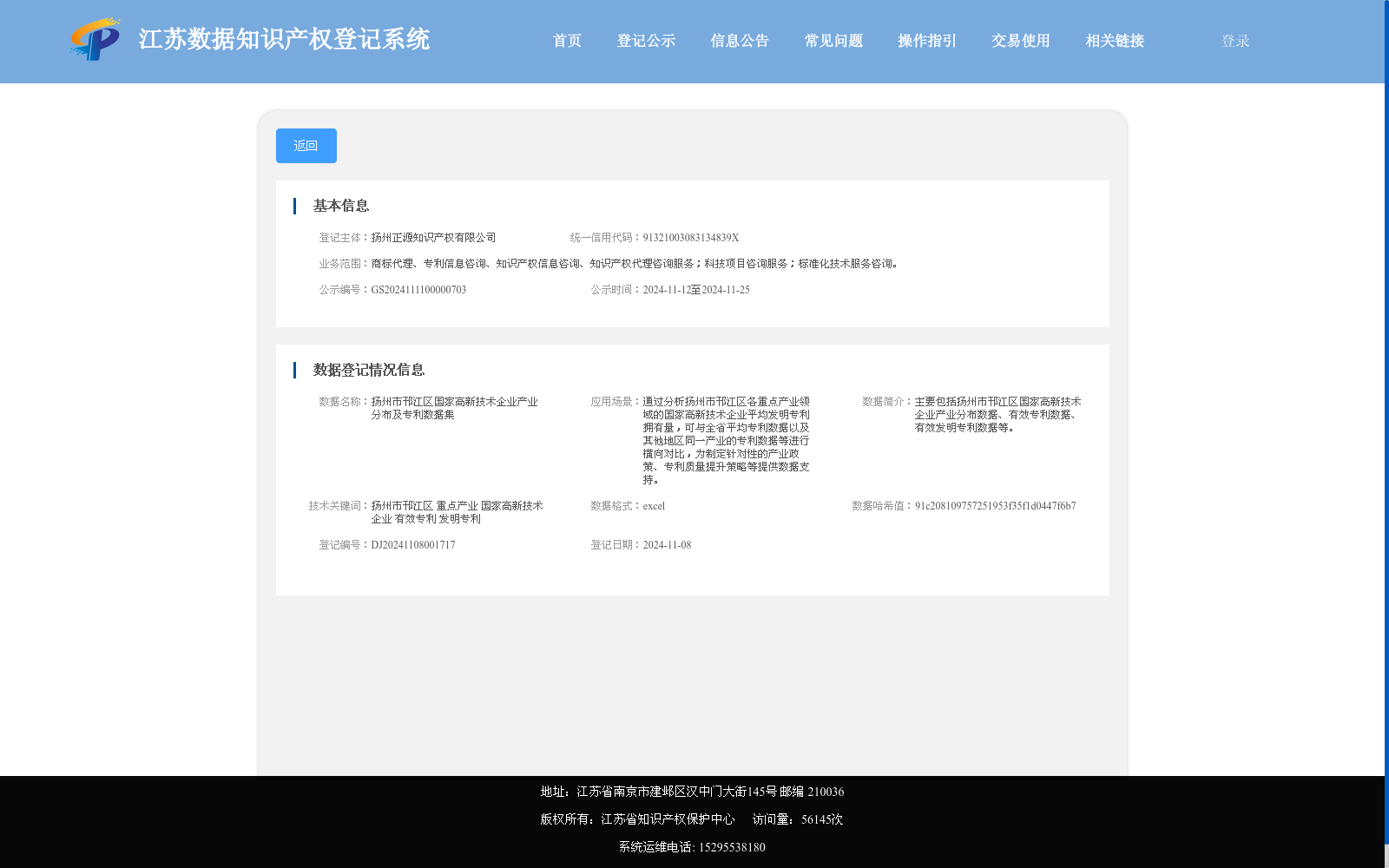Click the 登录 link
Viewport: 1389px width, 868px height.
click(1235, 41)
